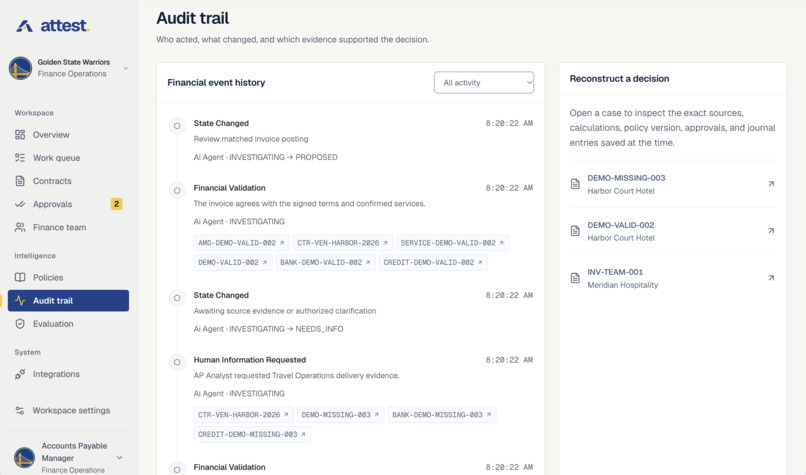Click the open arrow for the DEMO-VALID-002 case
Screen dimensions: 806x475
[x=771, y=231]
